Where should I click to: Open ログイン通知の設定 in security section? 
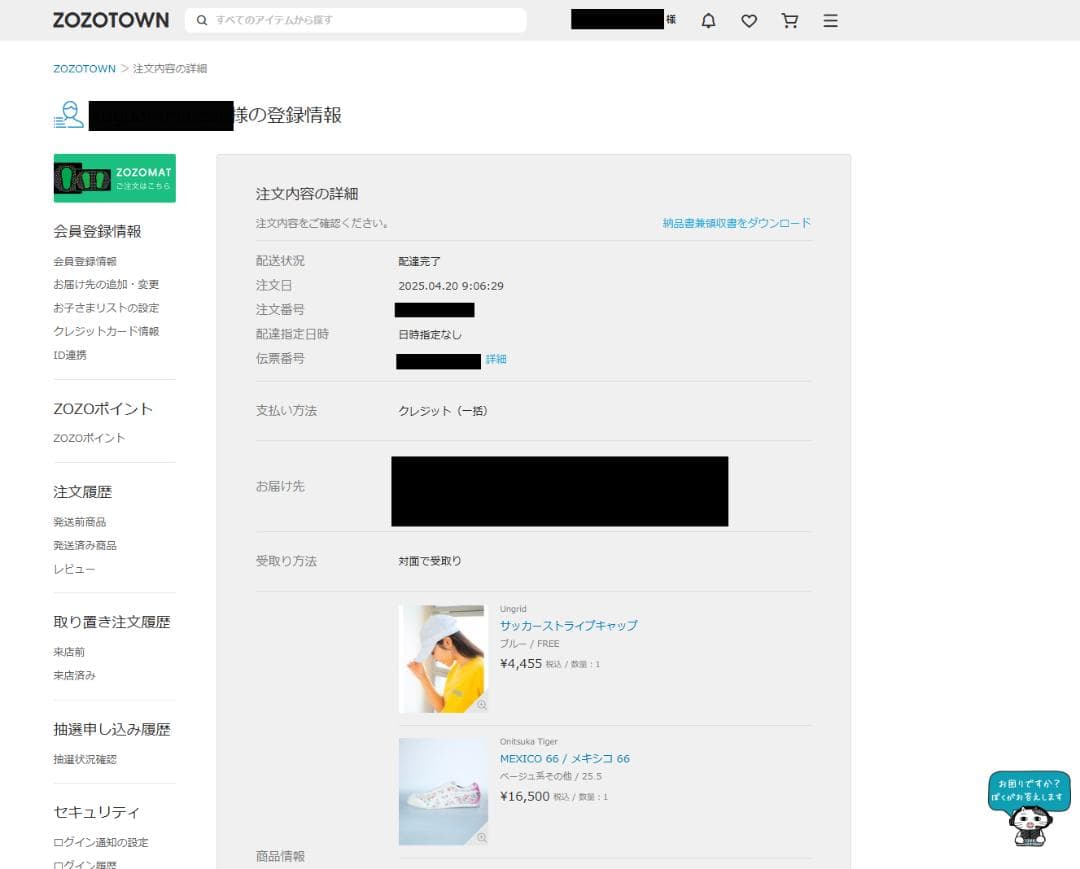click(100, 842)
